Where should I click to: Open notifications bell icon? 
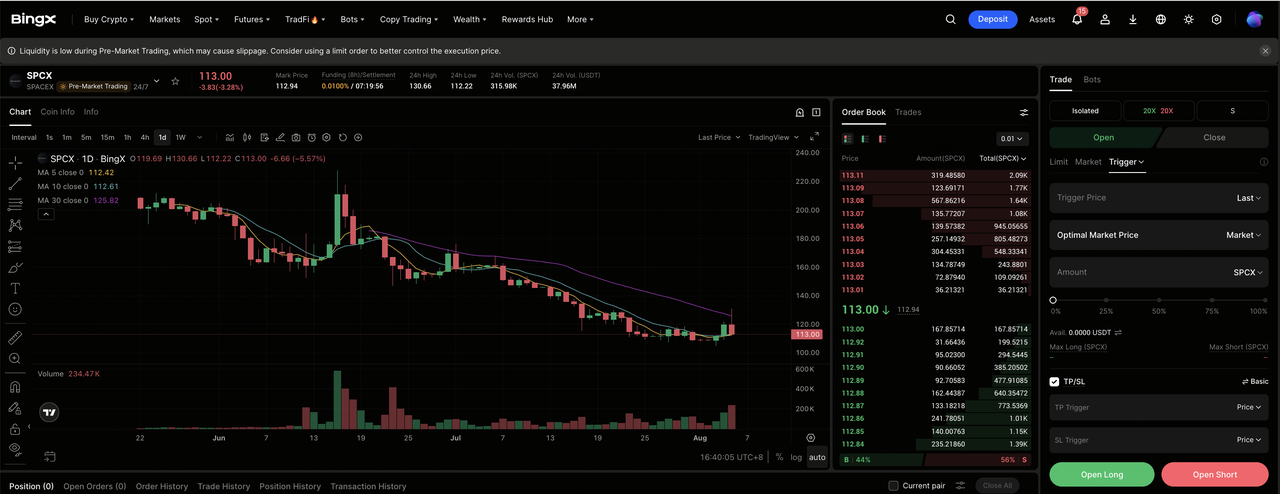point(1077,19)
